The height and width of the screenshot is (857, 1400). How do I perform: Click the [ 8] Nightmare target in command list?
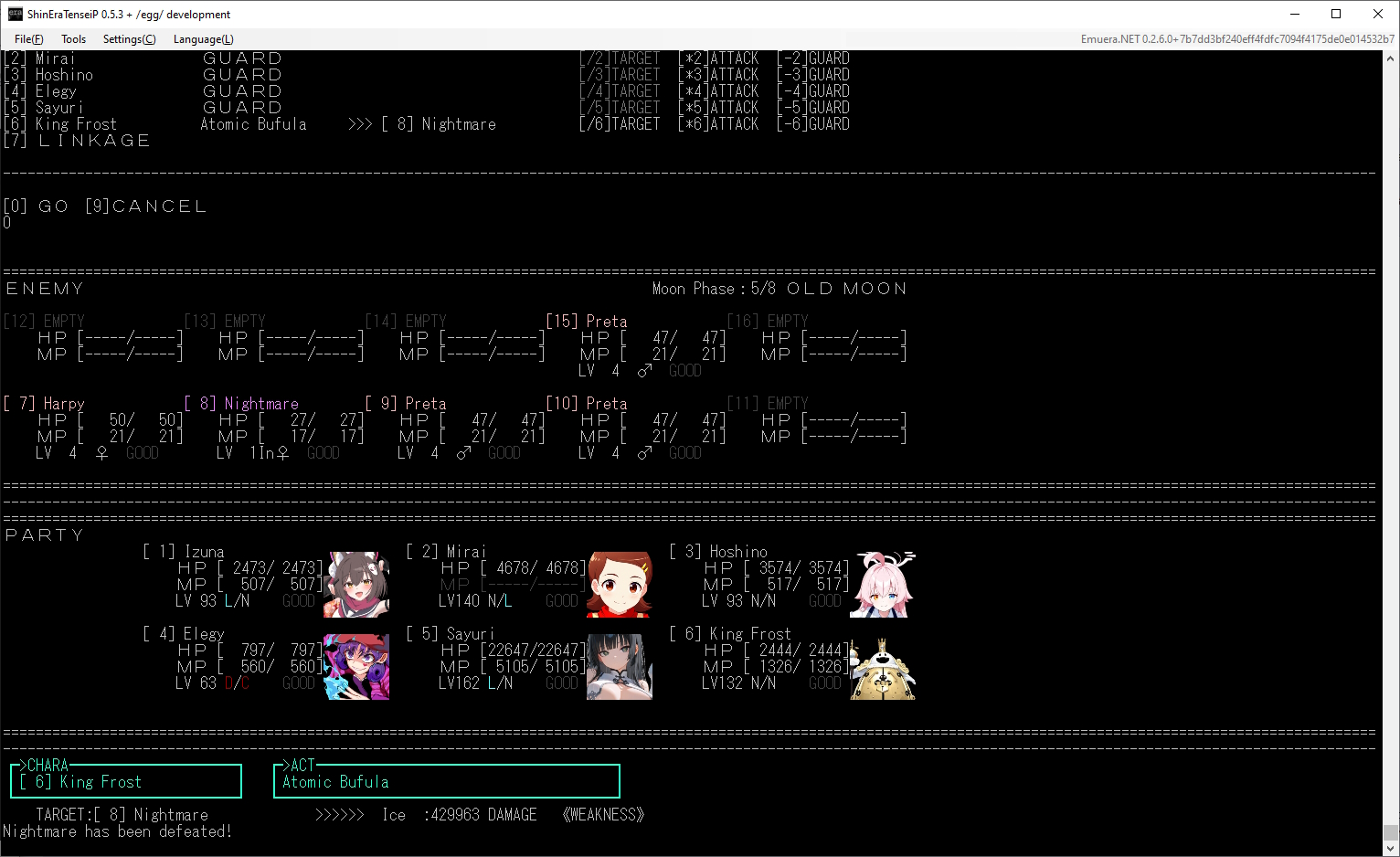(439, 124)
